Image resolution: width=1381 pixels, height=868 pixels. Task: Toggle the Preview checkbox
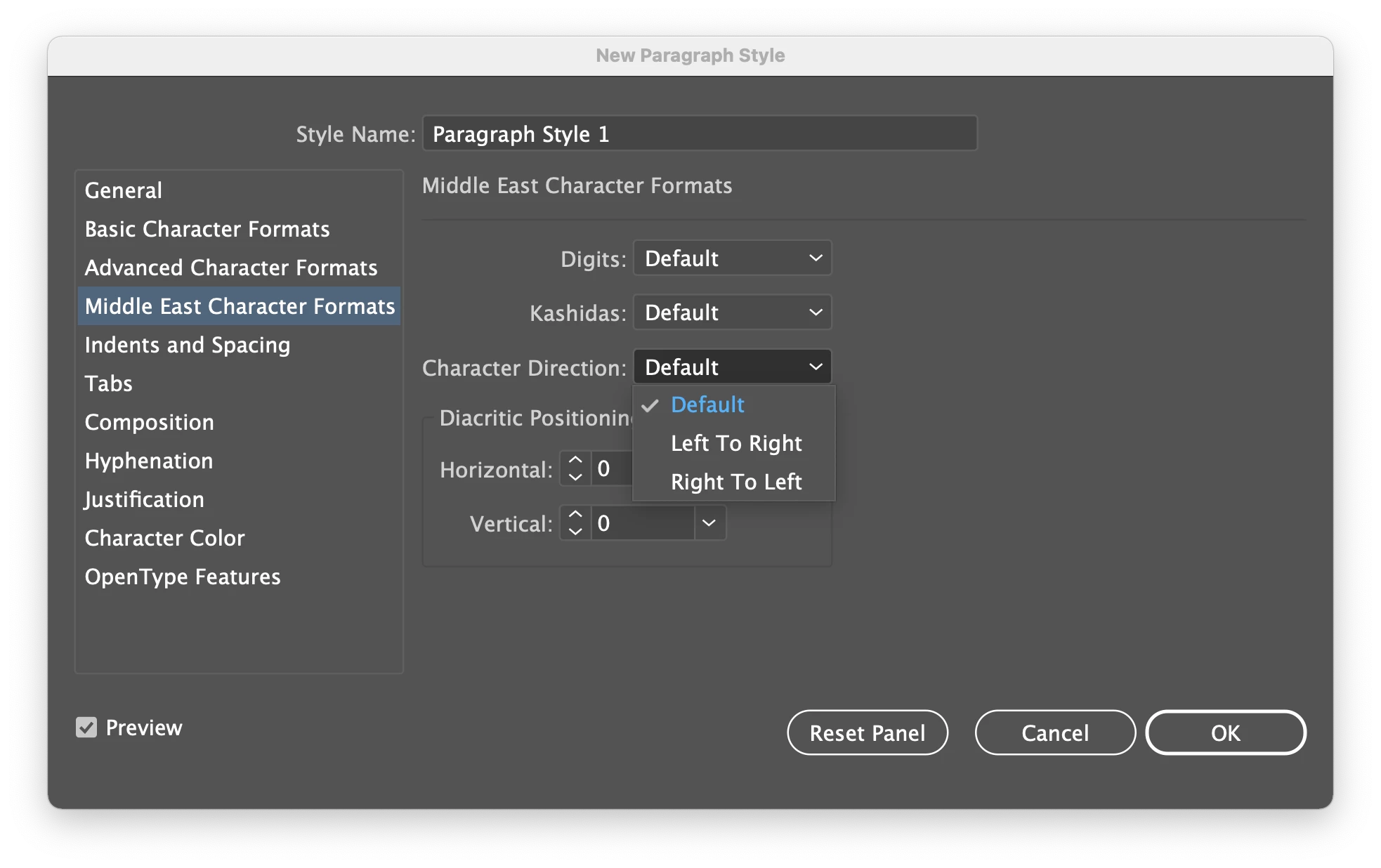coord(86,728)
